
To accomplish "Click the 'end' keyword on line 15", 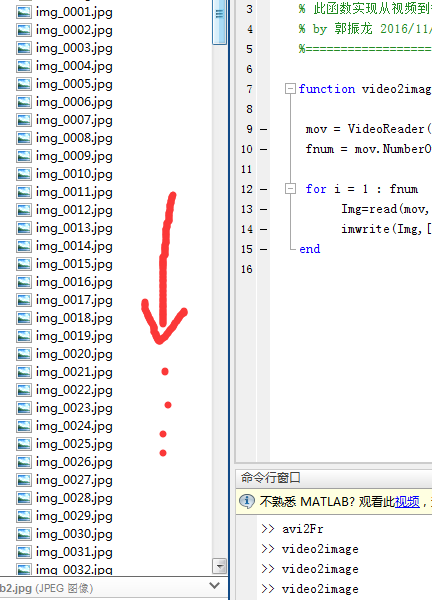I will (310, 249).
